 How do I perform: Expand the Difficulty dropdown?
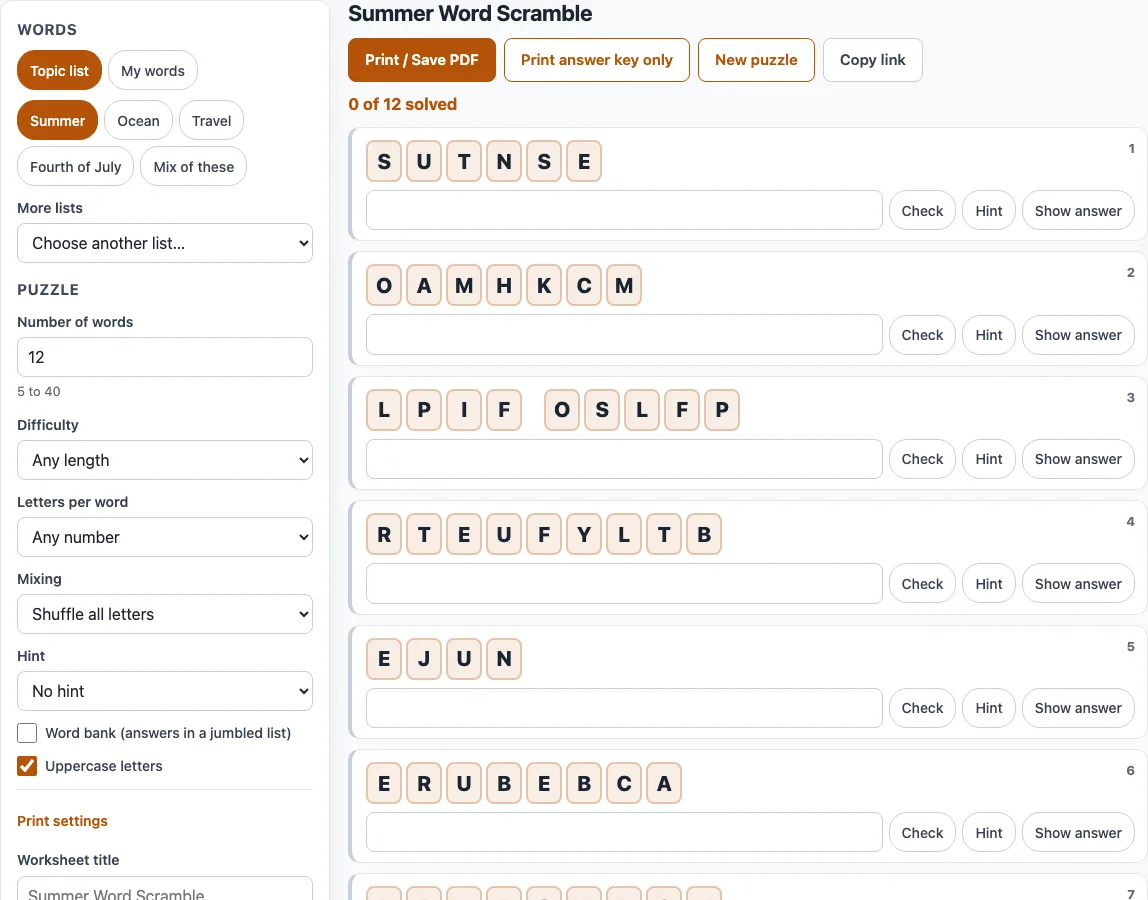165,460
